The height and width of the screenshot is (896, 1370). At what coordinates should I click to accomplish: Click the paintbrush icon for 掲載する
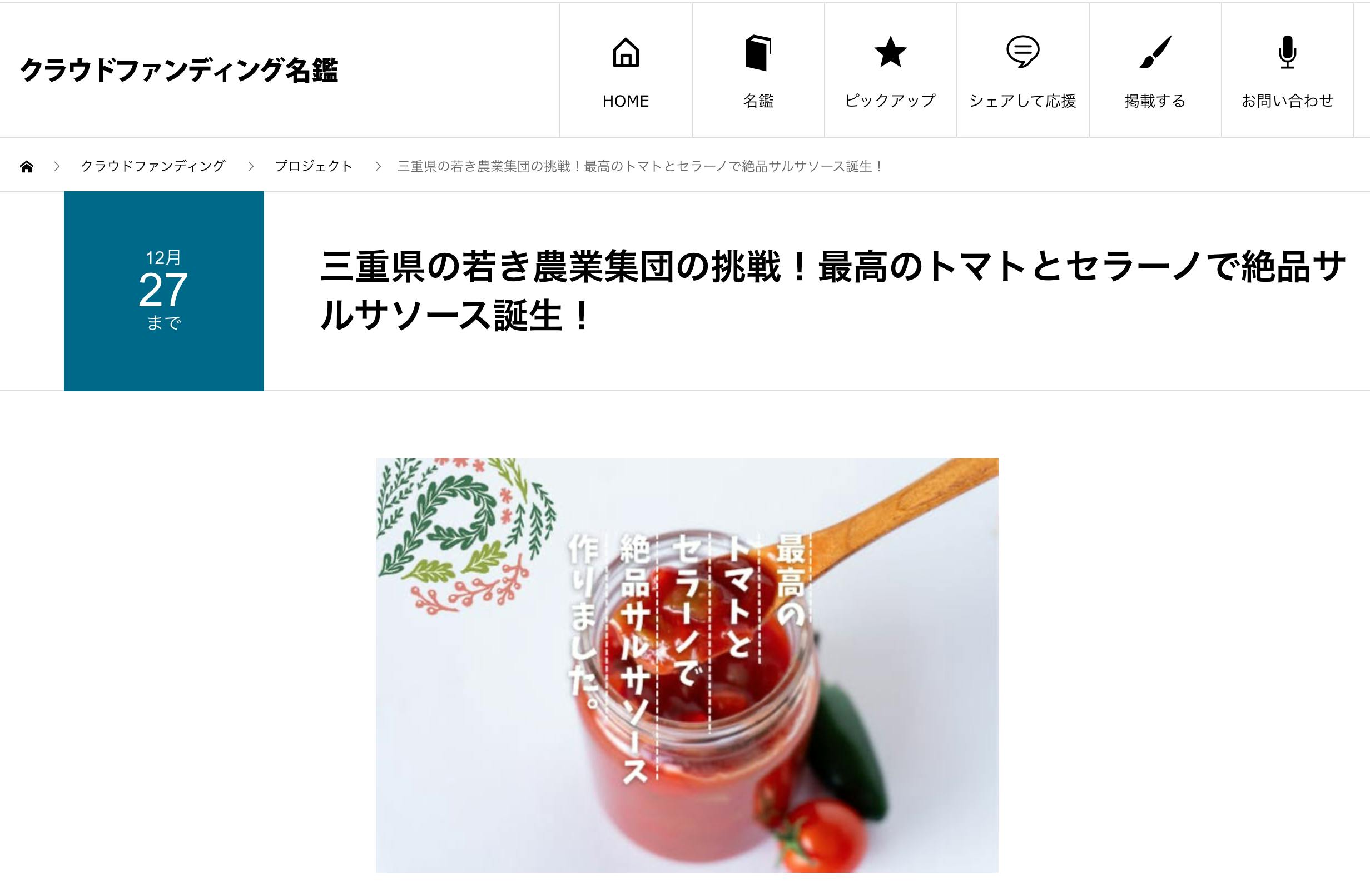click(1155, 52)
